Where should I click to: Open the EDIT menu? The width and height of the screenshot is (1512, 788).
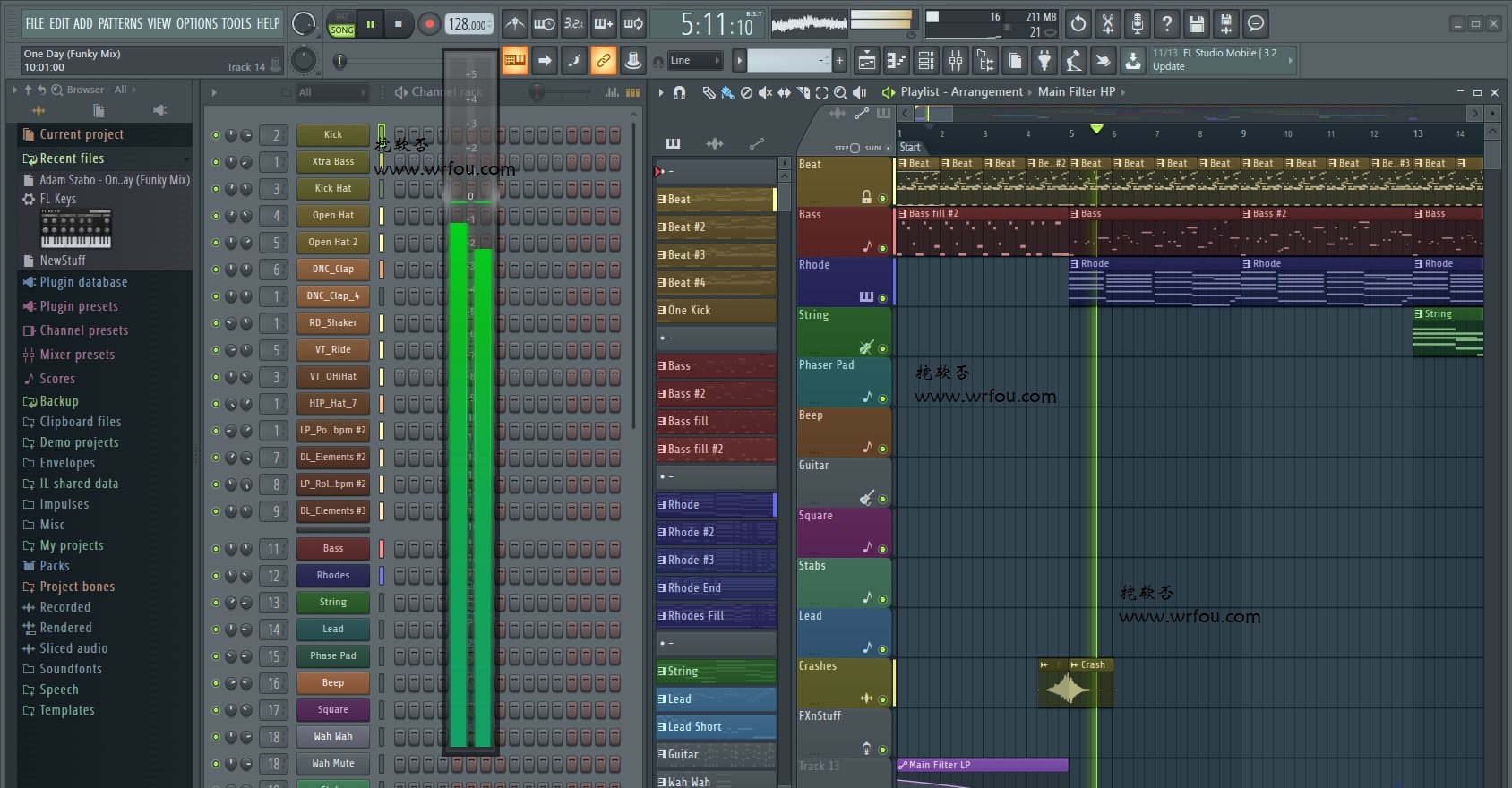click(59, 23)
